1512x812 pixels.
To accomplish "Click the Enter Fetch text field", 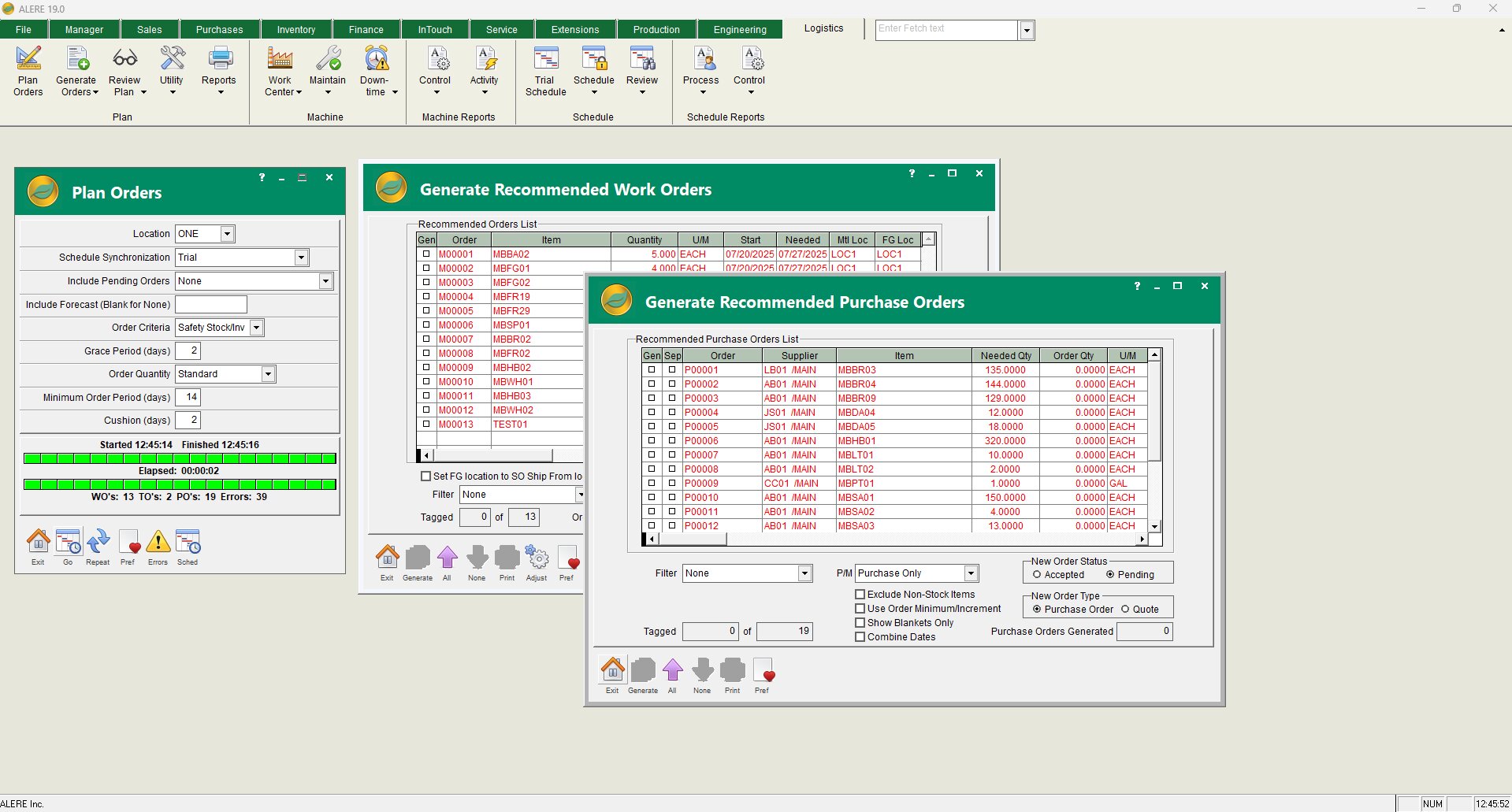I will coord(945,29).
